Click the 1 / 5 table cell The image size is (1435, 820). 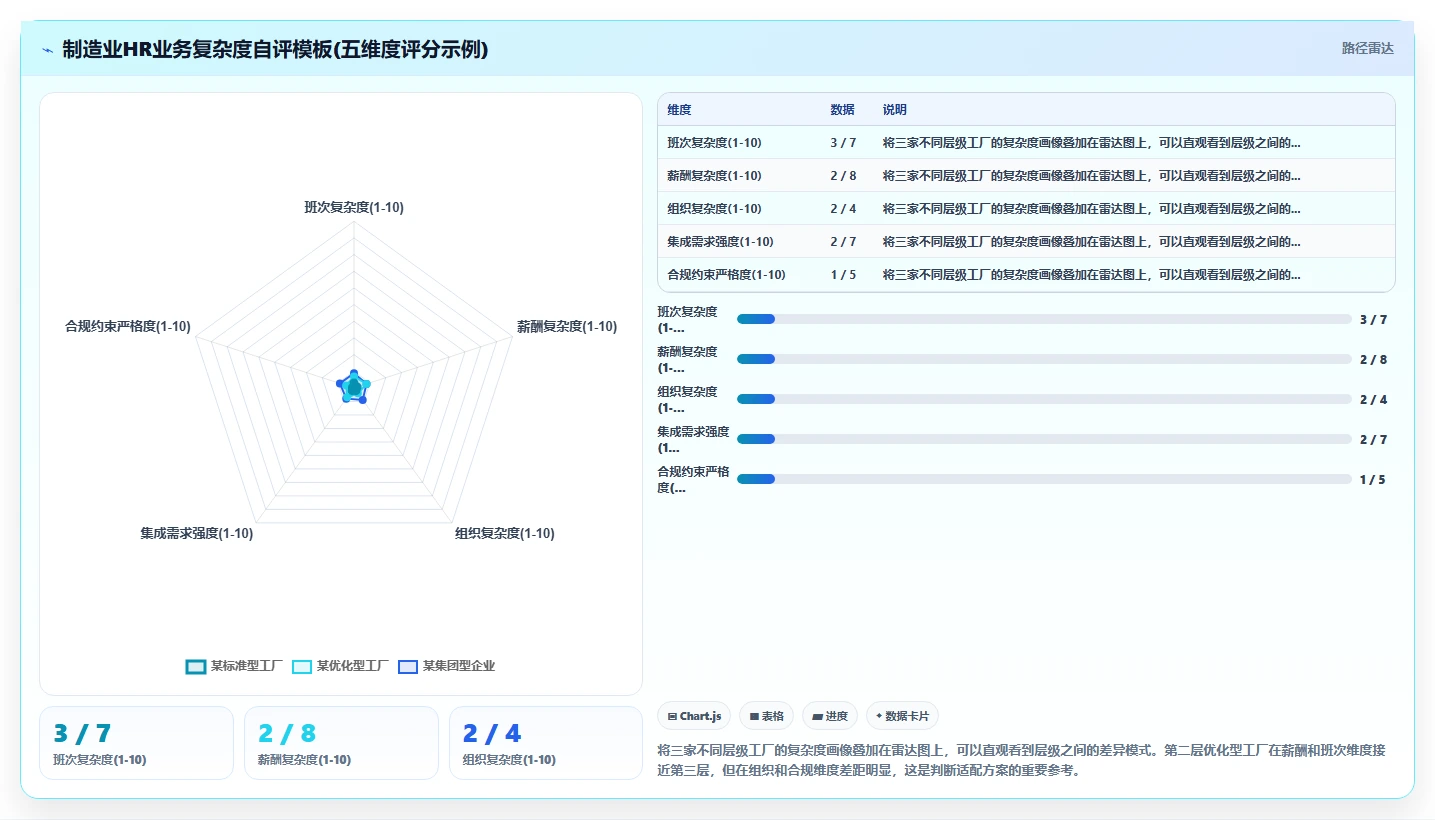tap(843, 275)
